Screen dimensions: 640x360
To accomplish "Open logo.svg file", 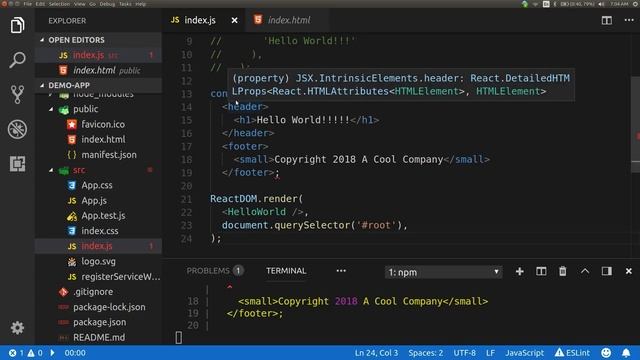I will coord(98,261).
